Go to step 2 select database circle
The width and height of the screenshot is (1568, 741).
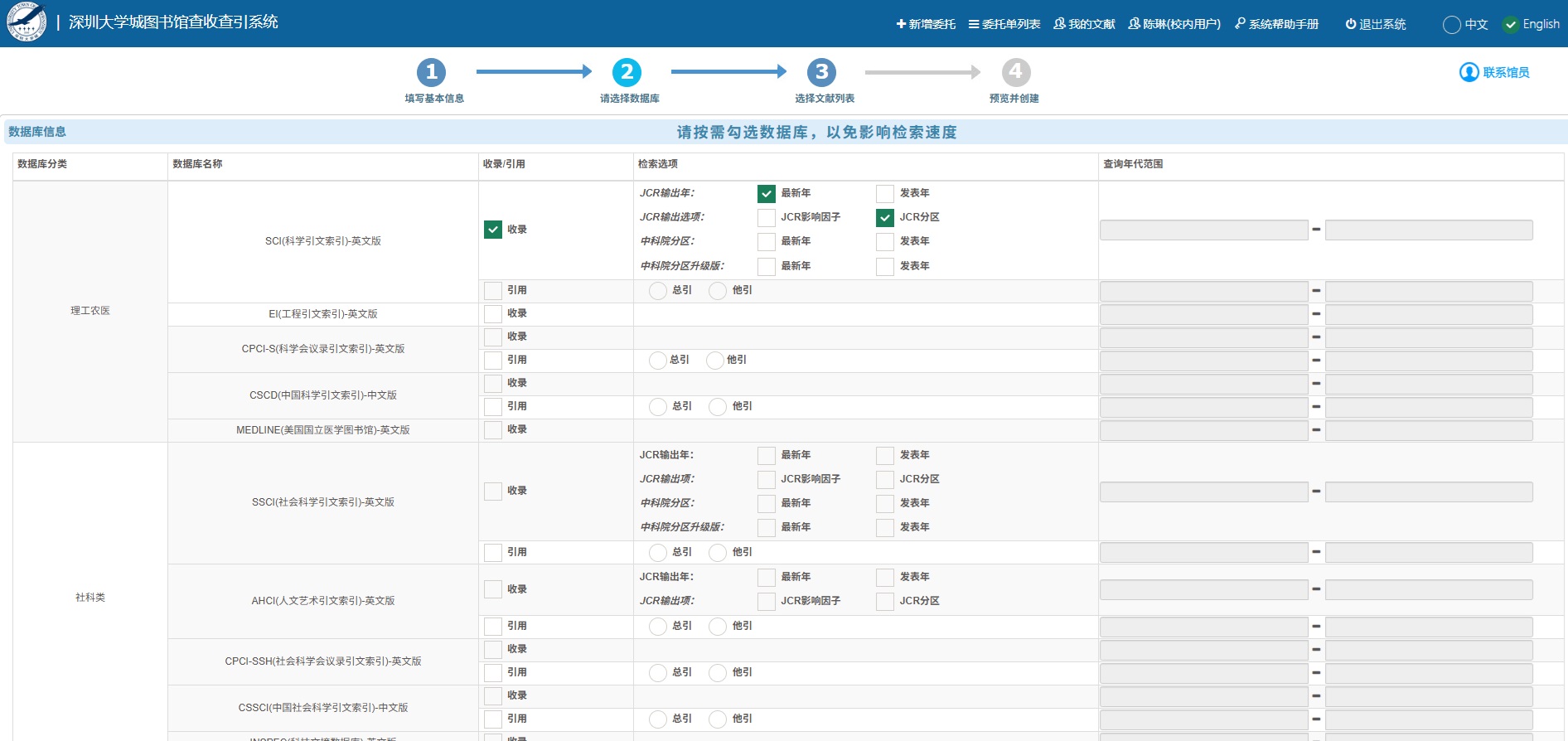pyautogui.click(x=627, y=72)
